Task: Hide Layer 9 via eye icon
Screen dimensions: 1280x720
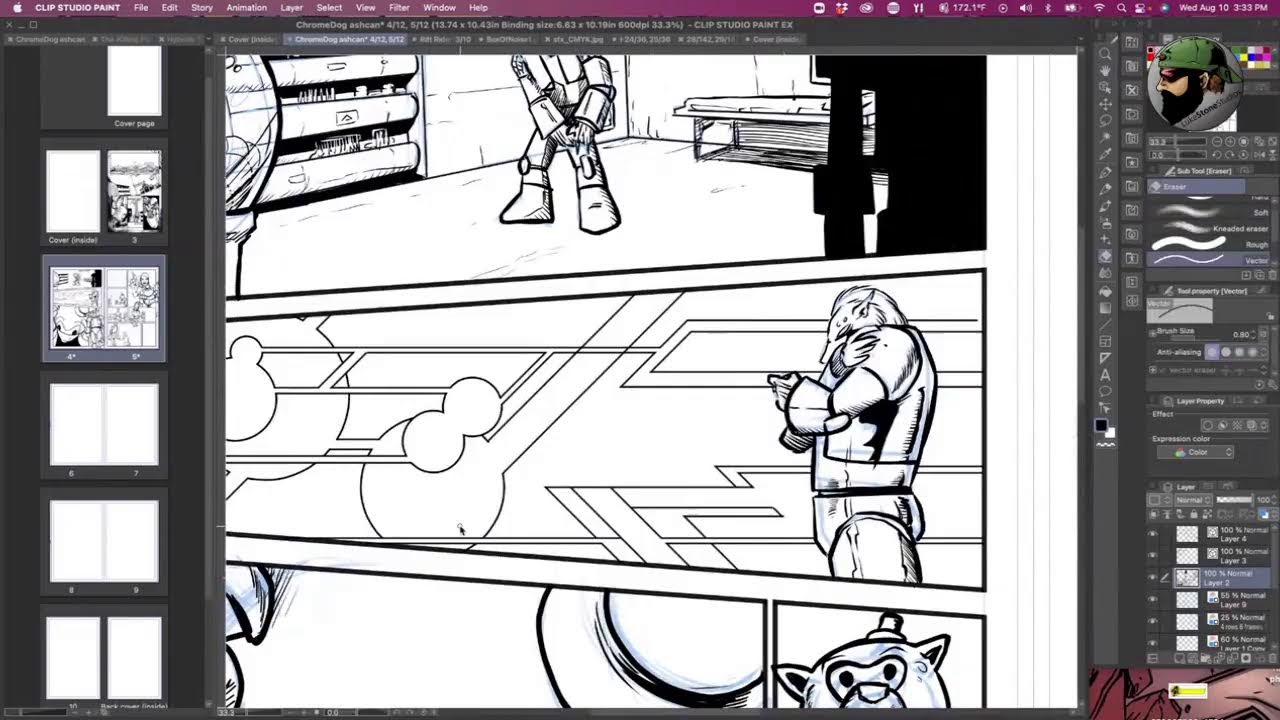Action: coord(1152,600)
